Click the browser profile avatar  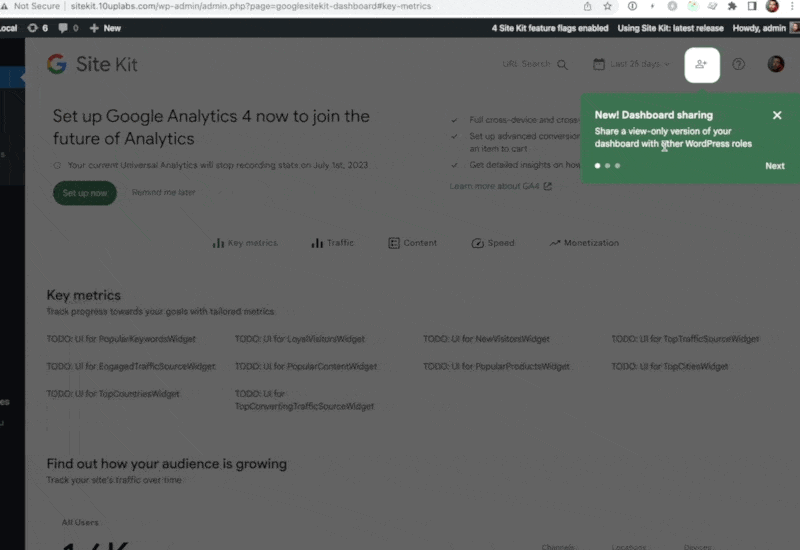772,6
